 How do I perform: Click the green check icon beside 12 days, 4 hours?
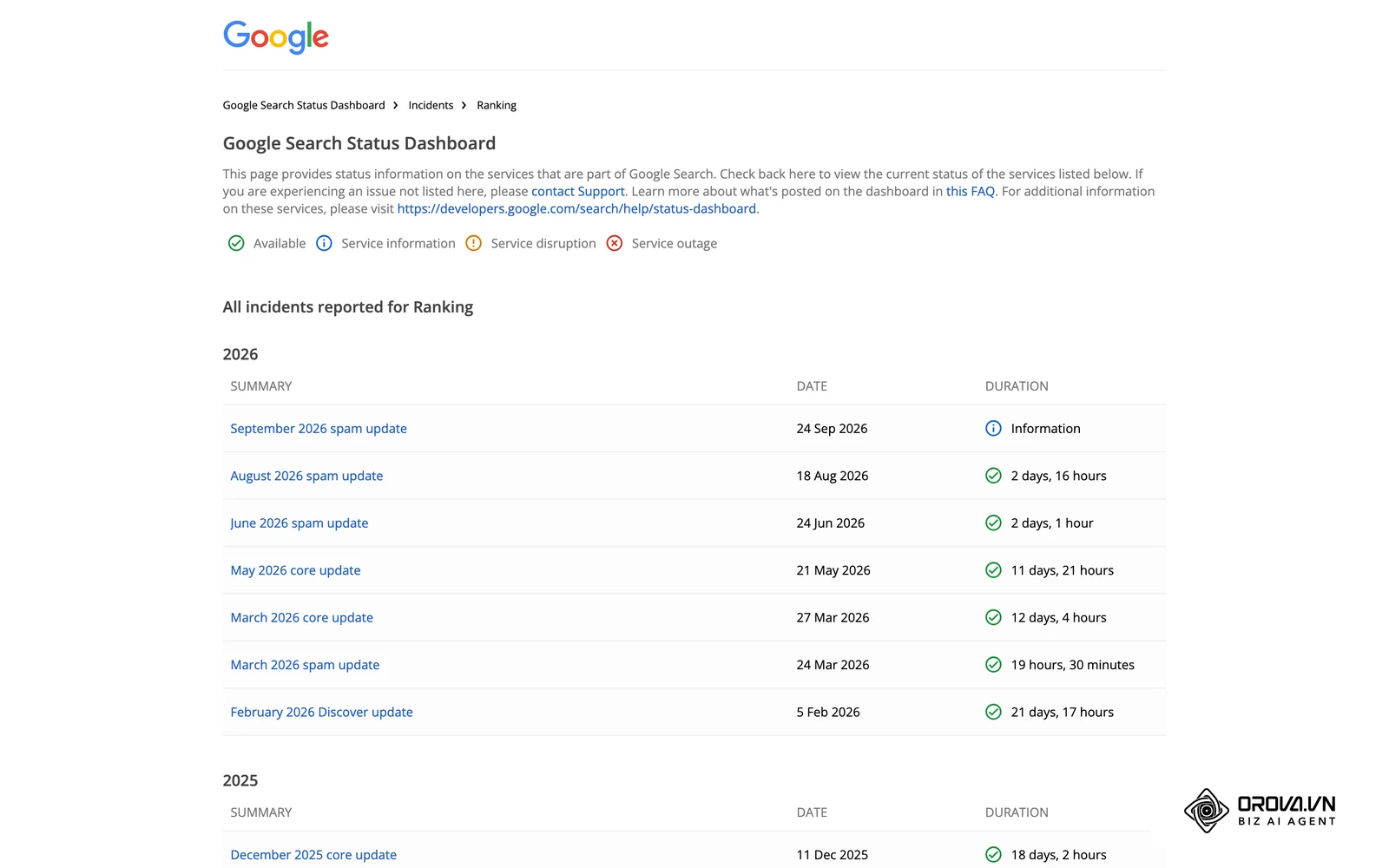click(994, 617)
